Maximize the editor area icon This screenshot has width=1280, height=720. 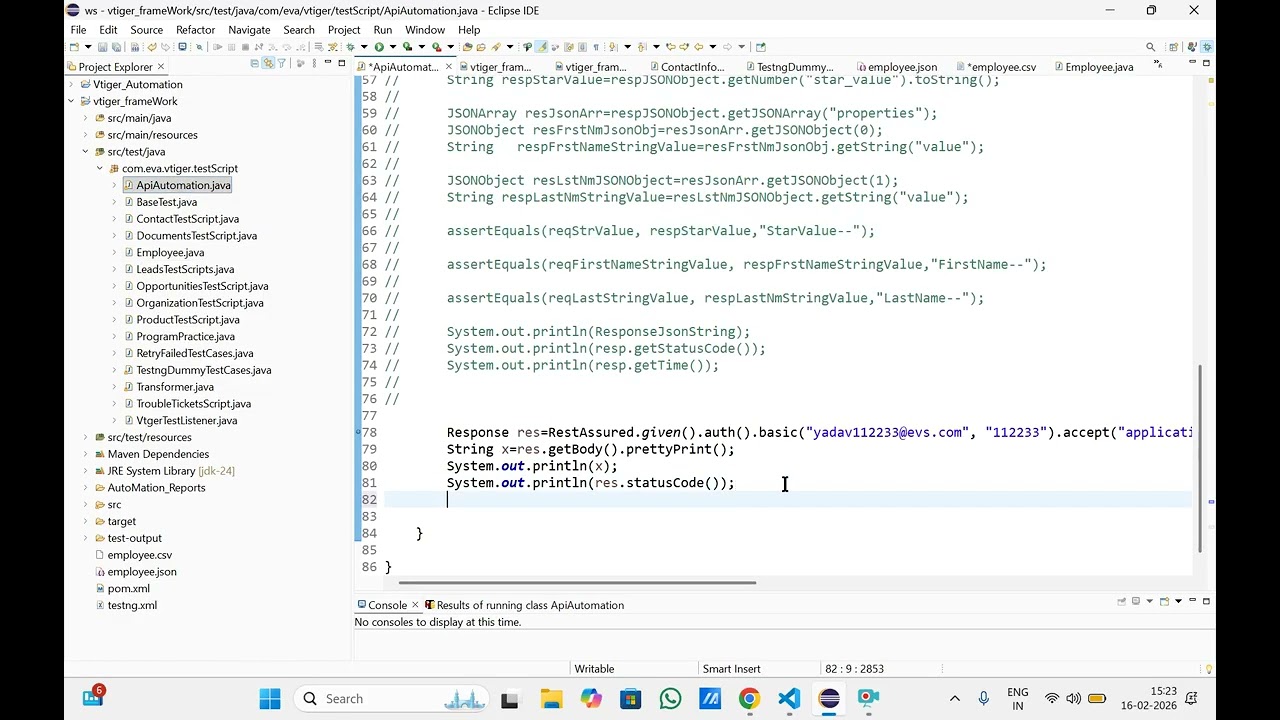1207,62
